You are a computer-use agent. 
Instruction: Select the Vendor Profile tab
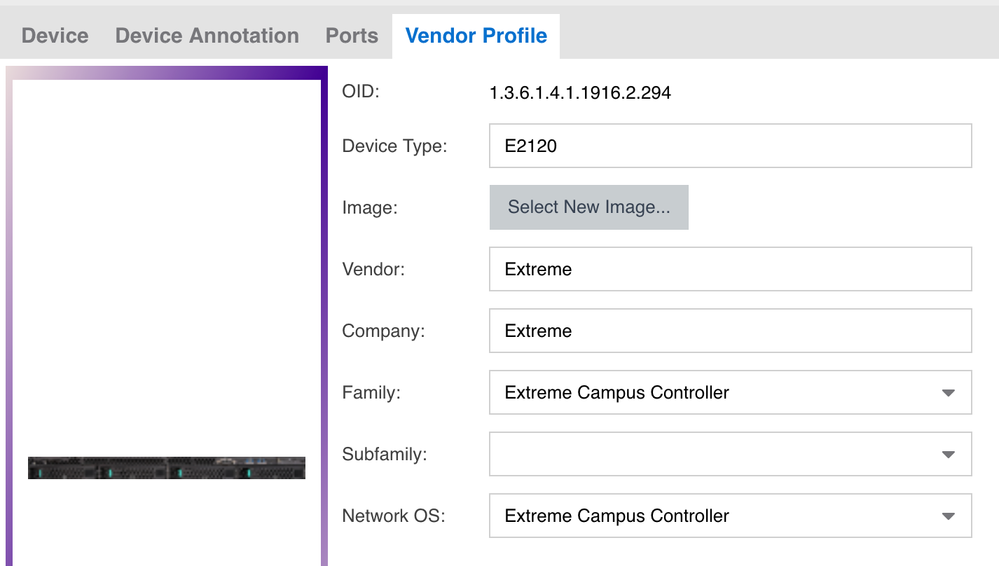coord(476,36)
